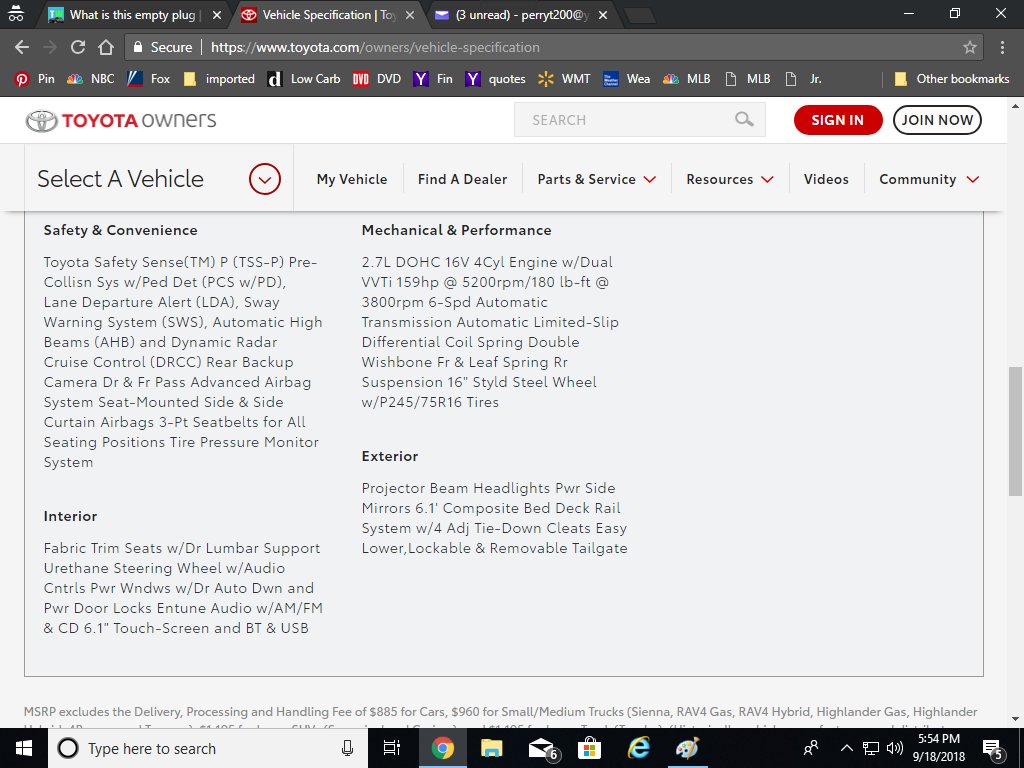Viewport: 1024px width, 768px height.
Task: Open the Jr. bookmark
Action: click(803, 79)
